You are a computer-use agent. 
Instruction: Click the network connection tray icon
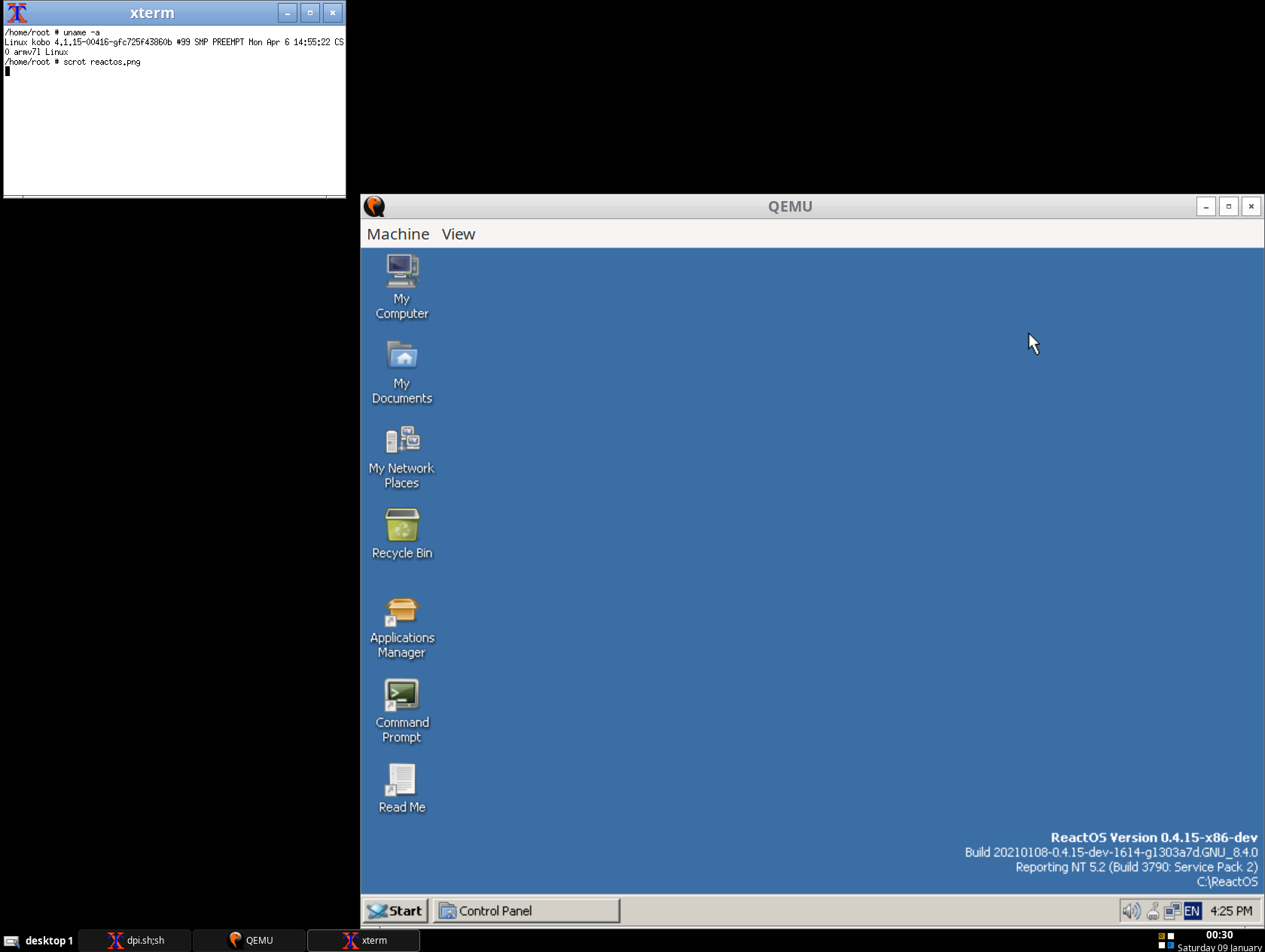click(x=1172, y=911)
